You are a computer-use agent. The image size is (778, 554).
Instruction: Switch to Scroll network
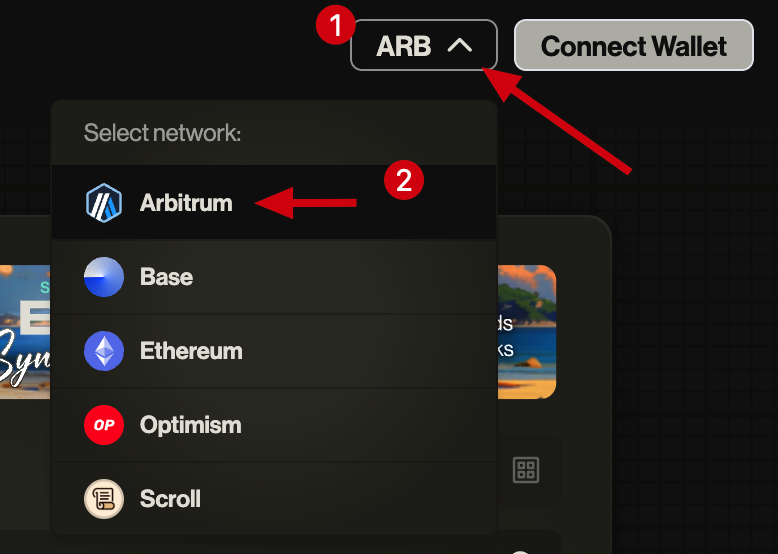(x=274, y=498)
